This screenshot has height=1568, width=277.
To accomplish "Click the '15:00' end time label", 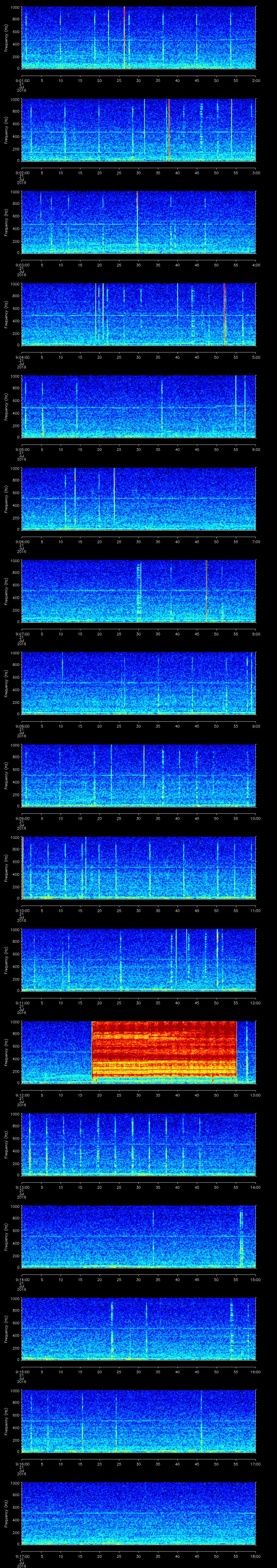I will click(256, 1279).
